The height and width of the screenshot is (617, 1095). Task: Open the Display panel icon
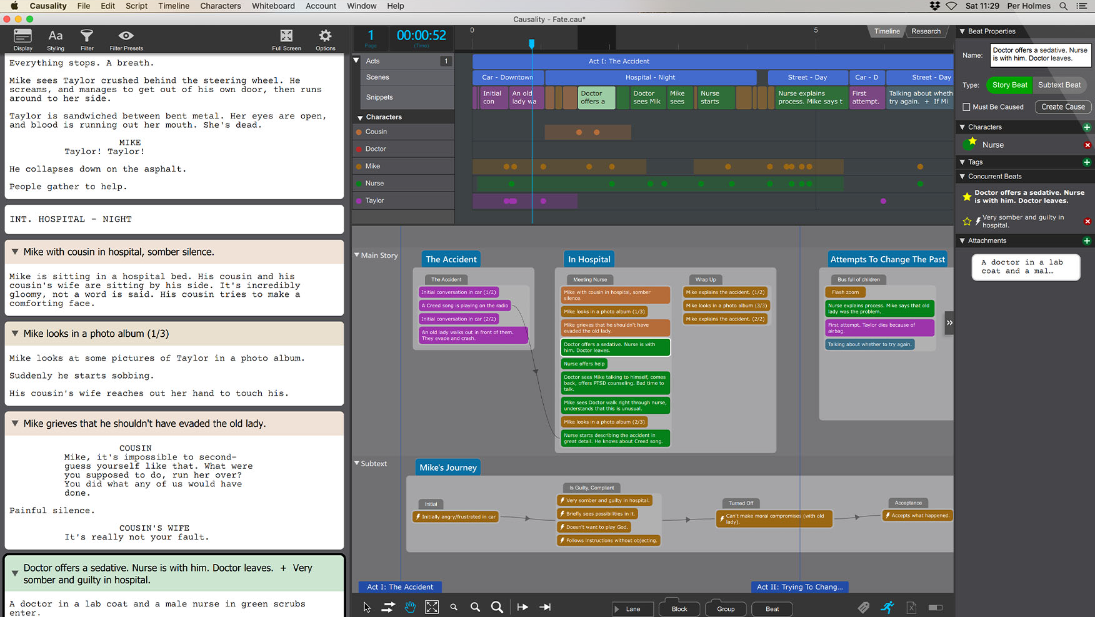22,37
